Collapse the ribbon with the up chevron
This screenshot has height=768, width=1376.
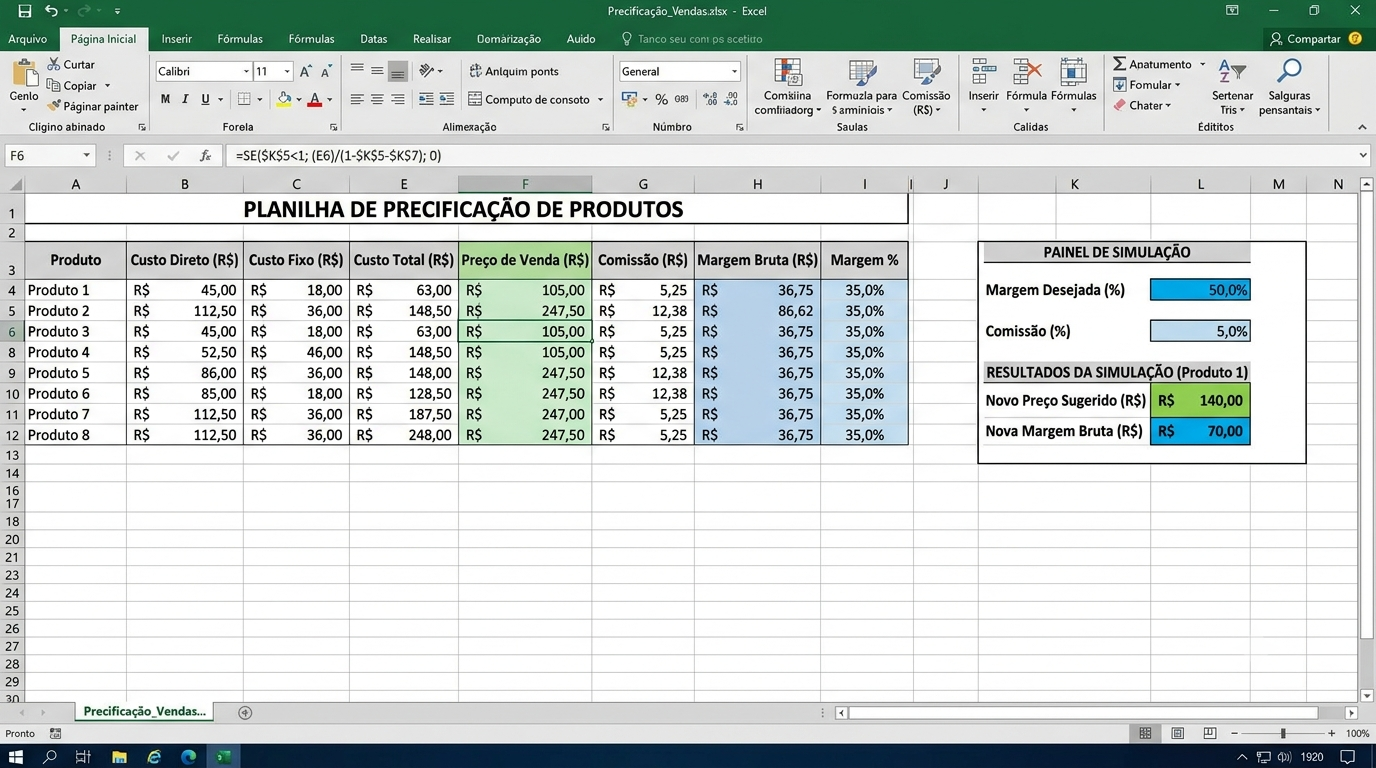[x=1362, y=127]
